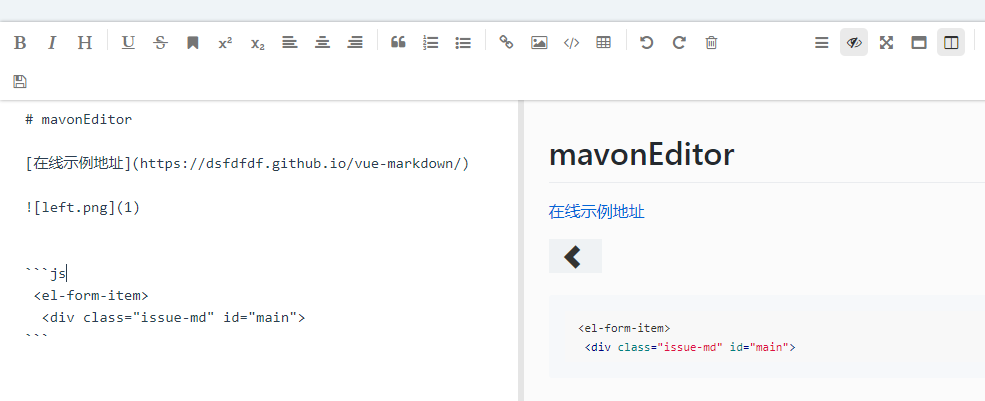This screenshot has width=985, height=401.
Task: Toggle the preview visibility eye icon
Action: [854, 42]
